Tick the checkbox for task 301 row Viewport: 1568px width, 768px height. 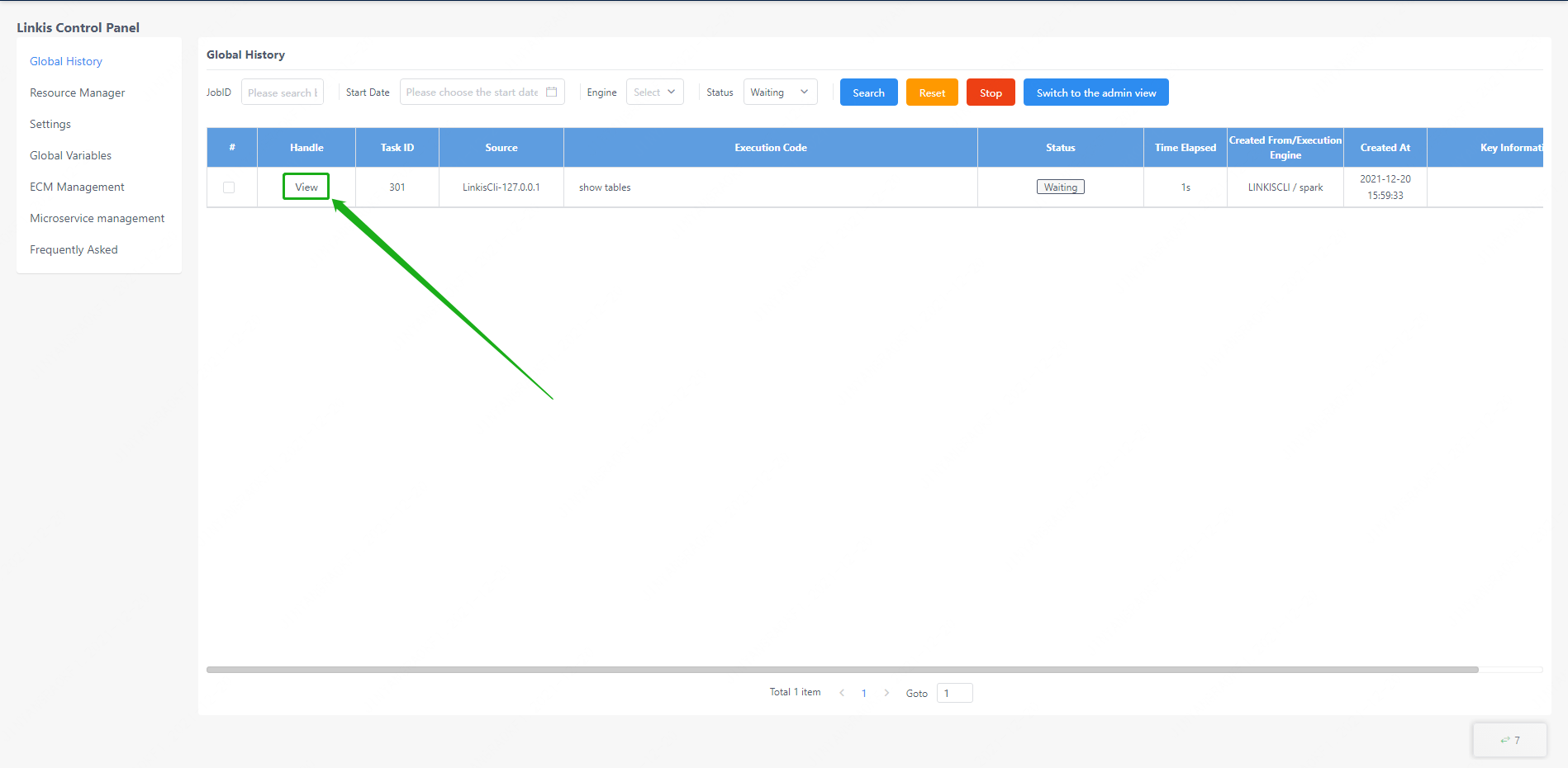point(229,187)
